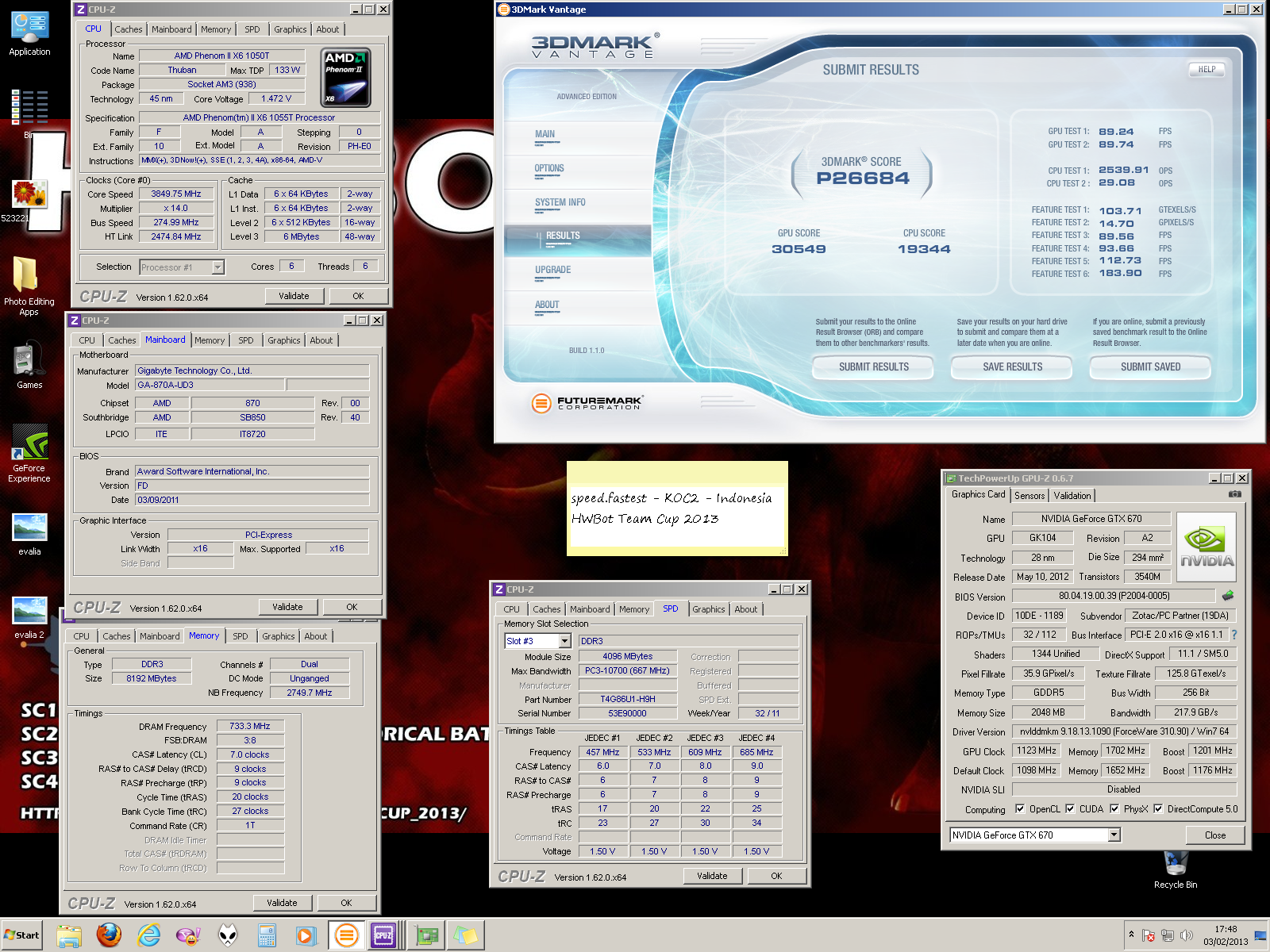Image resolution: width=1270 pixels, height=952 pixels.
Task: Expand the NVIDIA GeForce GTX 670 dropdown
Action: (x=1114, y=835)
